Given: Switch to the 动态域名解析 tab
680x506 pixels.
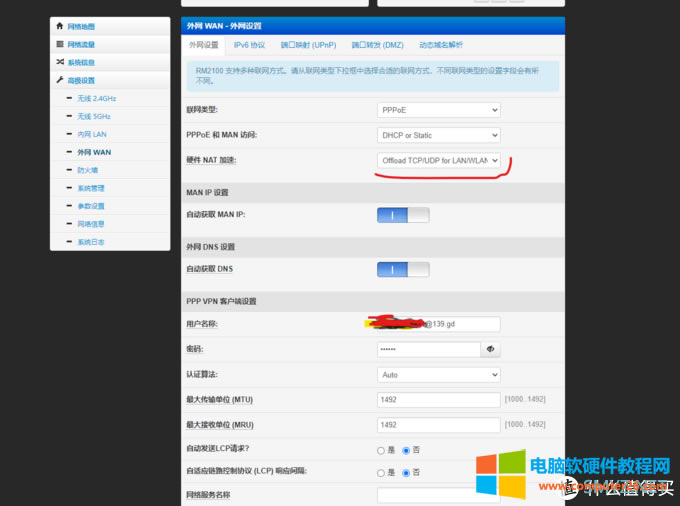Looking at the screenshot, I should (x=441, y=45).
